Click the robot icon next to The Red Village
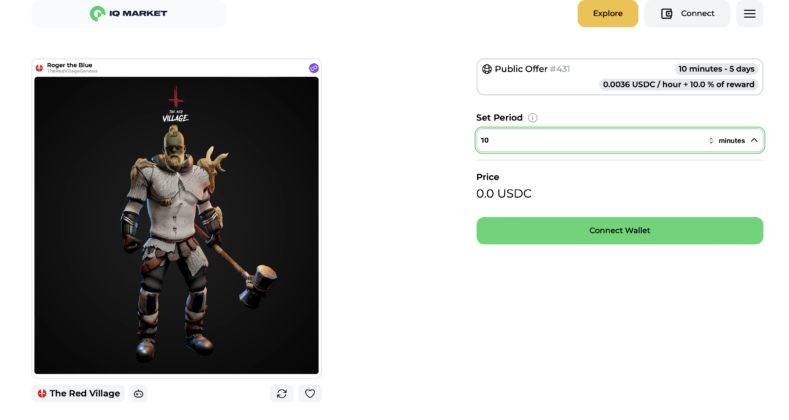 click(138, 393)
